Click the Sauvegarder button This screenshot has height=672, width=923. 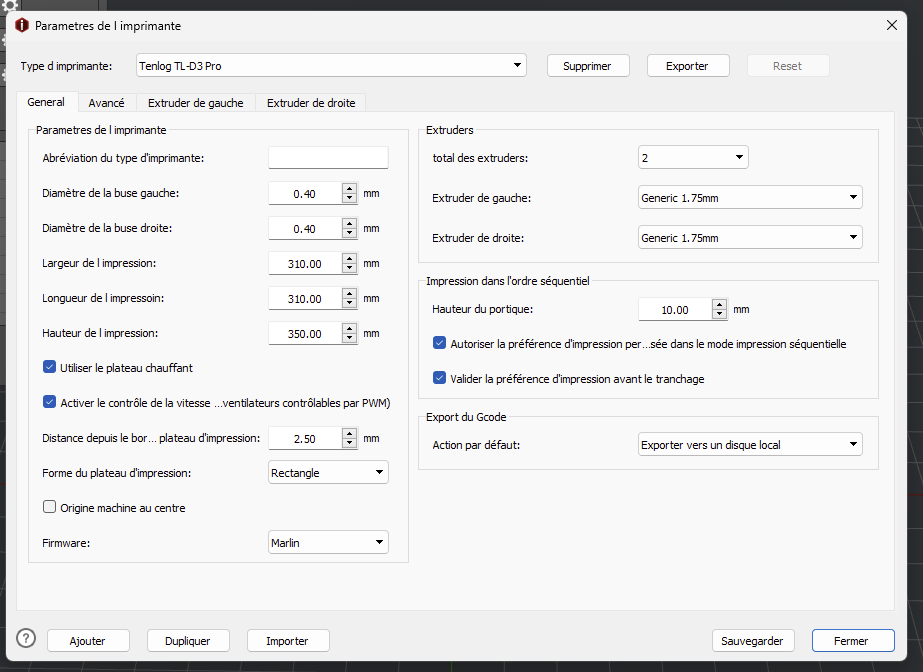pyautogui.click(x=752, y=641)
